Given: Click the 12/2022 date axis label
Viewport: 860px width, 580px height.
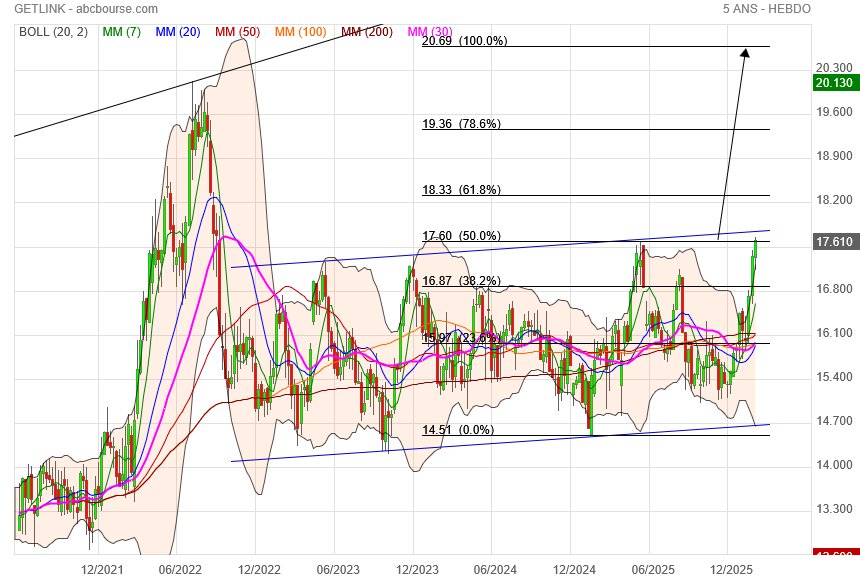Looking at the screenshot, I should click(x=259, y=570).
